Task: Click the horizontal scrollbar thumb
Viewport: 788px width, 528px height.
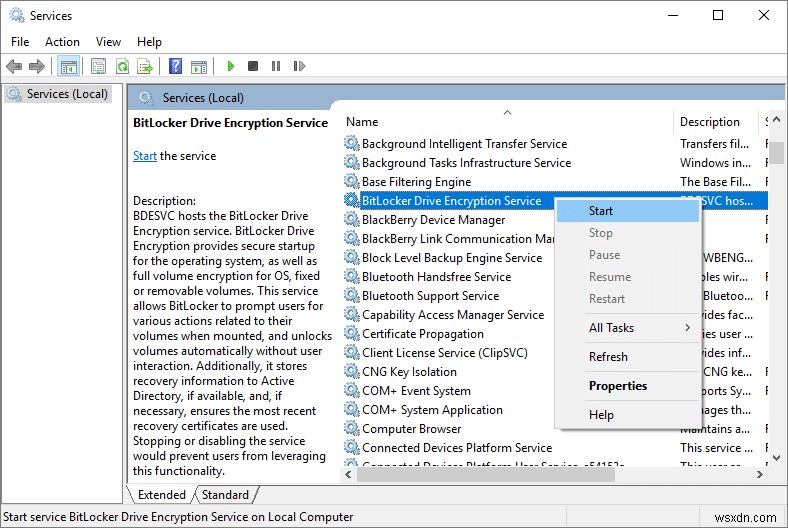Action: pos(485,474)
